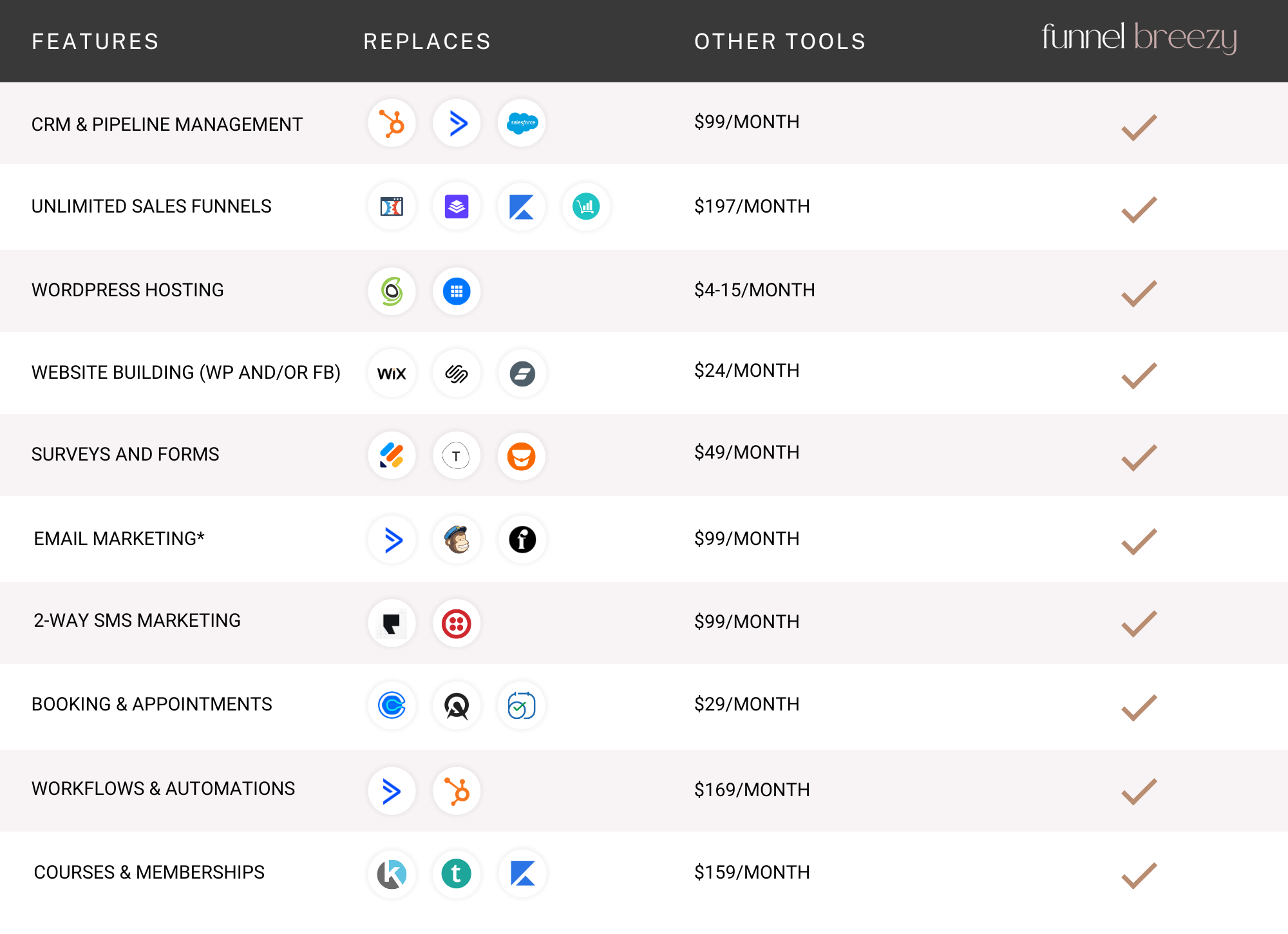Click the checkmark for CRM & Pipeline Management

click(1139, 127)
